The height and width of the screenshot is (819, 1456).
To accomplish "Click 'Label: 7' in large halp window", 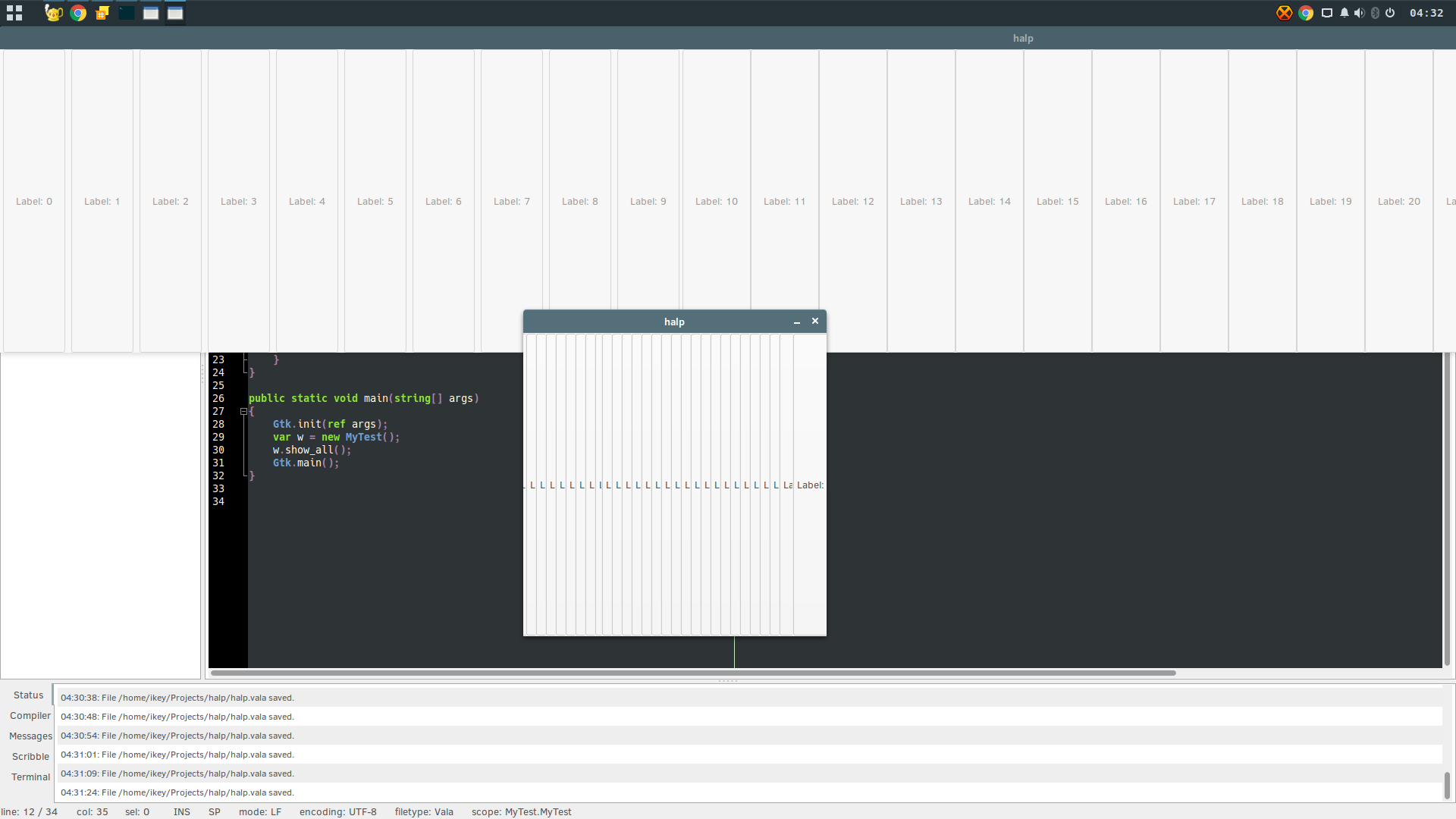I will click(x=512, y=202).
